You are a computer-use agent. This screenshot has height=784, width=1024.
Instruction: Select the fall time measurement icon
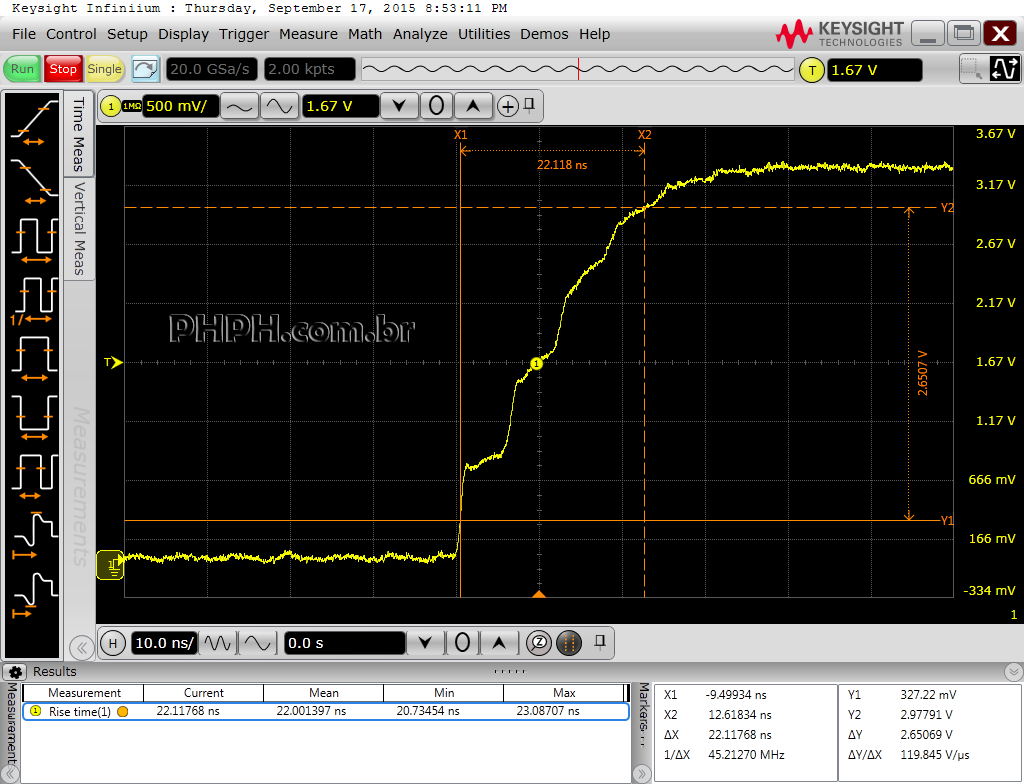click(x=33, y=181)
